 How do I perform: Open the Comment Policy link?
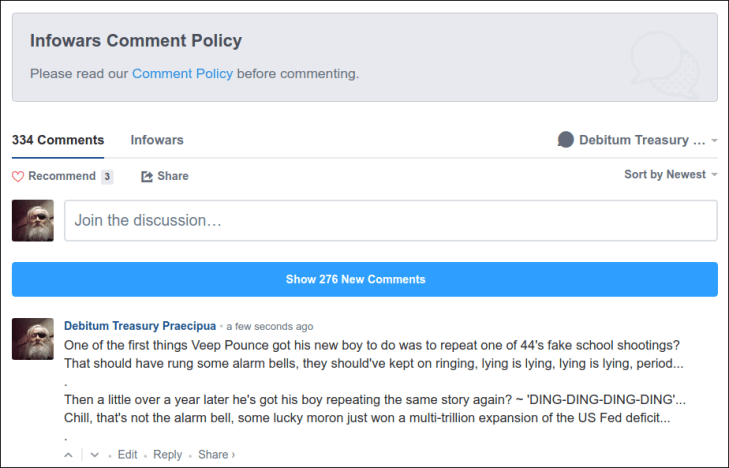click(x=182, y=73)
